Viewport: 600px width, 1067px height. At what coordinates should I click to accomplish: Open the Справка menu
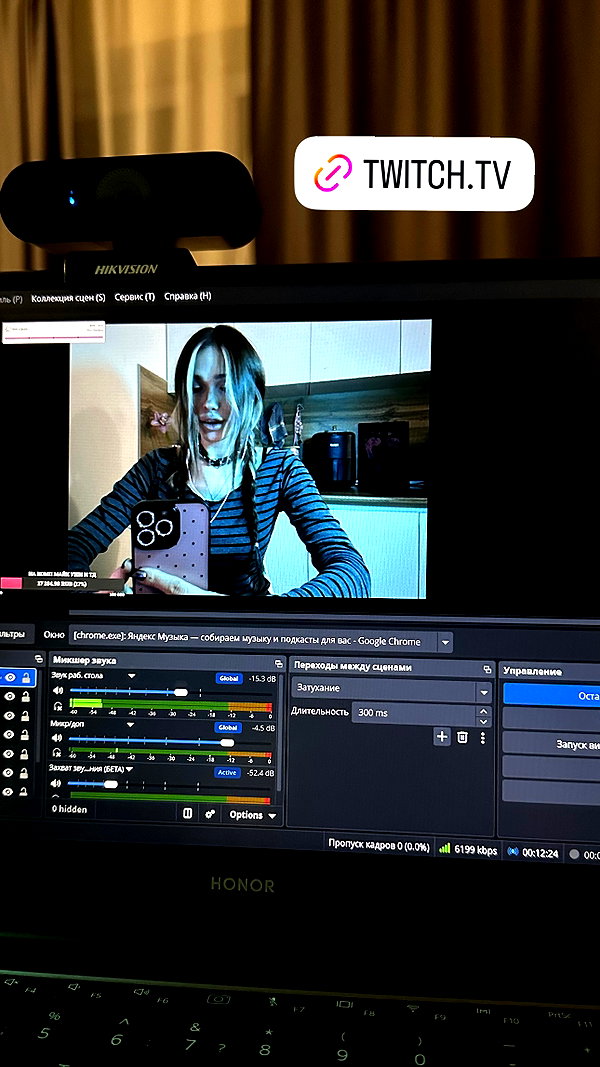(188, 296)
